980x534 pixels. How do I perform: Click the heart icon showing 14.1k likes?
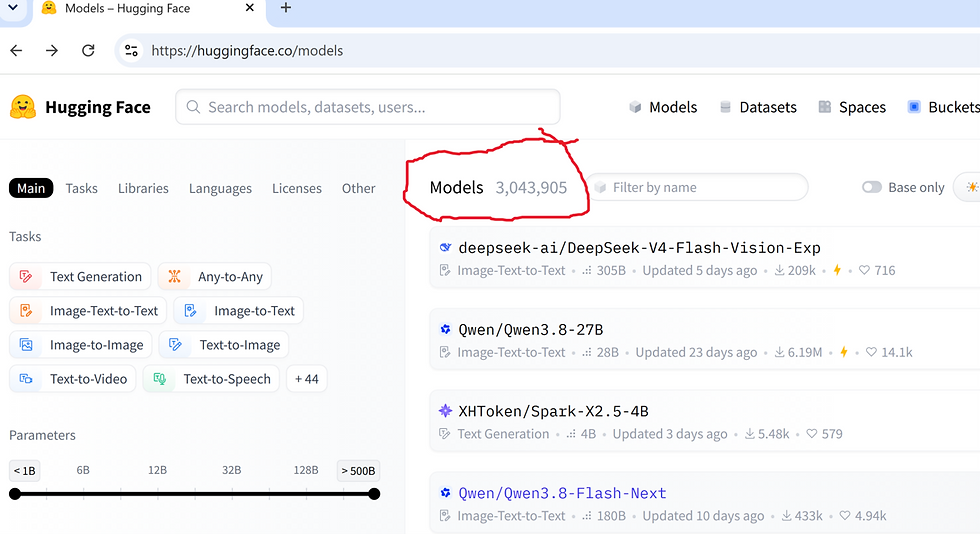[x=871, y=352]
